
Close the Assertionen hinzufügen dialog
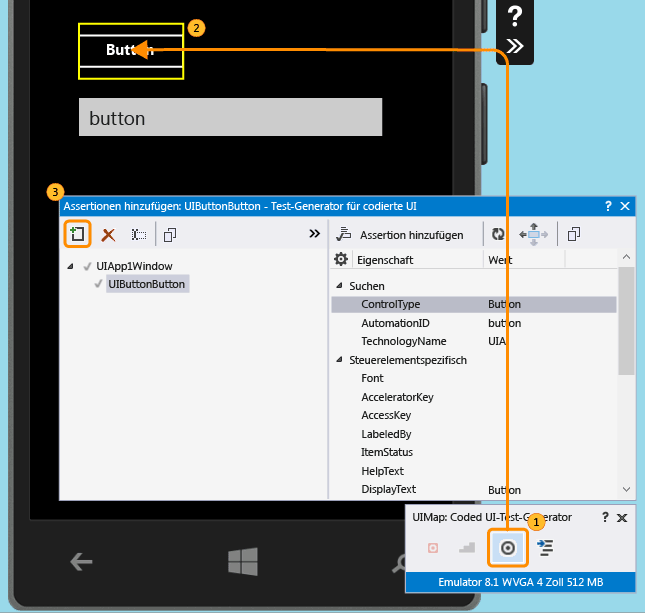pyautogui.click(x=625, y=206)
